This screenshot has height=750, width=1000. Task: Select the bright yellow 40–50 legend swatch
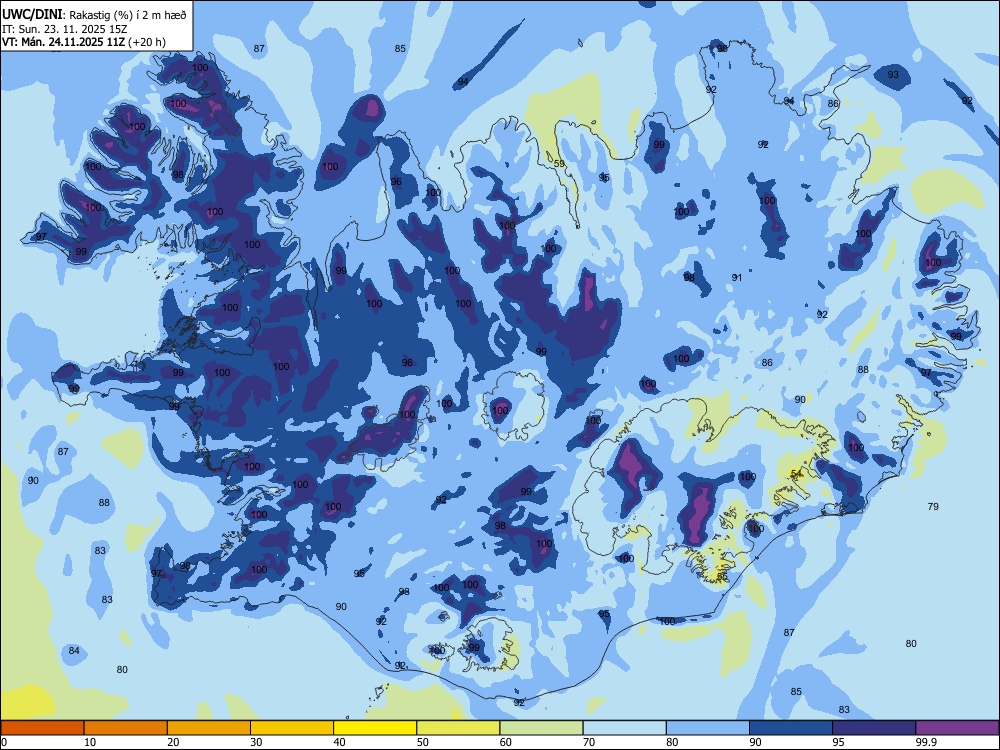coord(375,728)
